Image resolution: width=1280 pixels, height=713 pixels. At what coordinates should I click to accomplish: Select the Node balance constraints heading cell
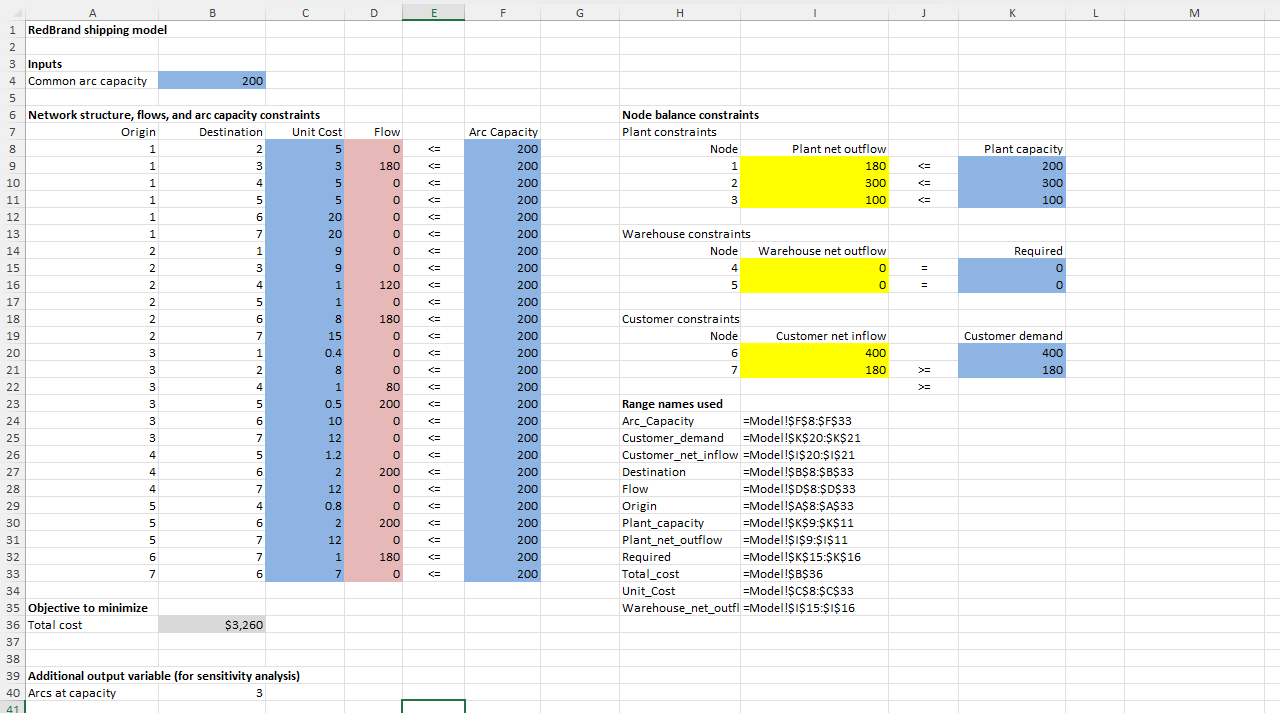pos(680,114)
